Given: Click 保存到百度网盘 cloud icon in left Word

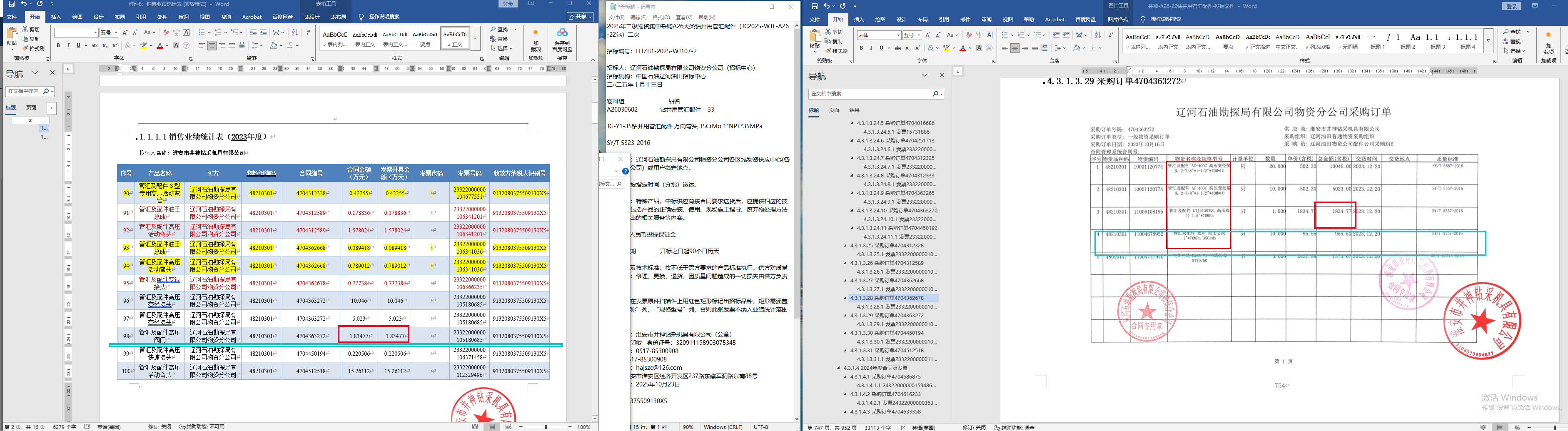Looking at the screenshot, I should pos(562,33).
